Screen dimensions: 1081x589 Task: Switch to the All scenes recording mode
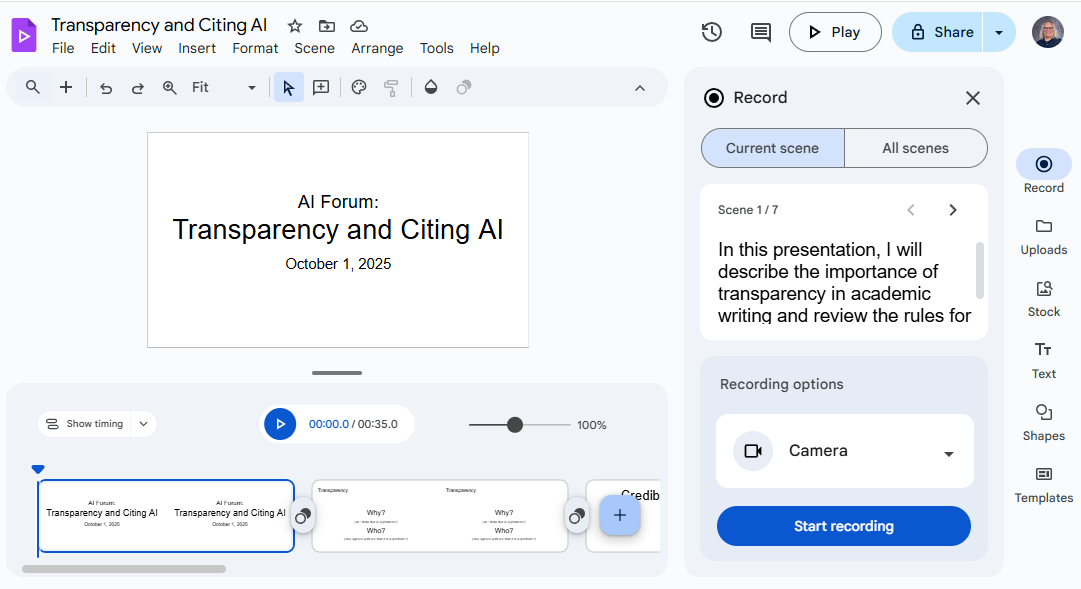click(x=915, y=147)
